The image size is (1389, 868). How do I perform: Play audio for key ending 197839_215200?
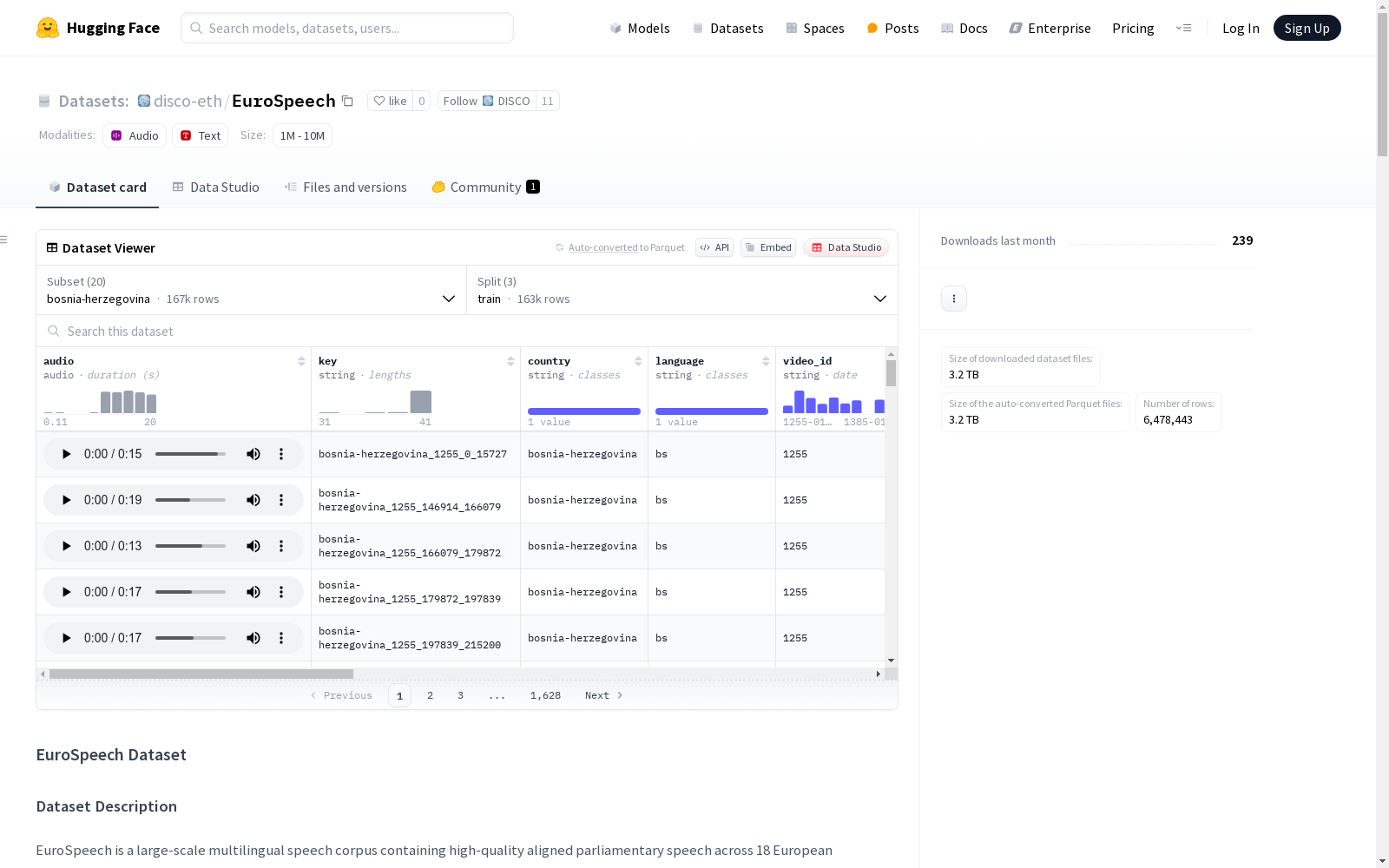(66, 638)
